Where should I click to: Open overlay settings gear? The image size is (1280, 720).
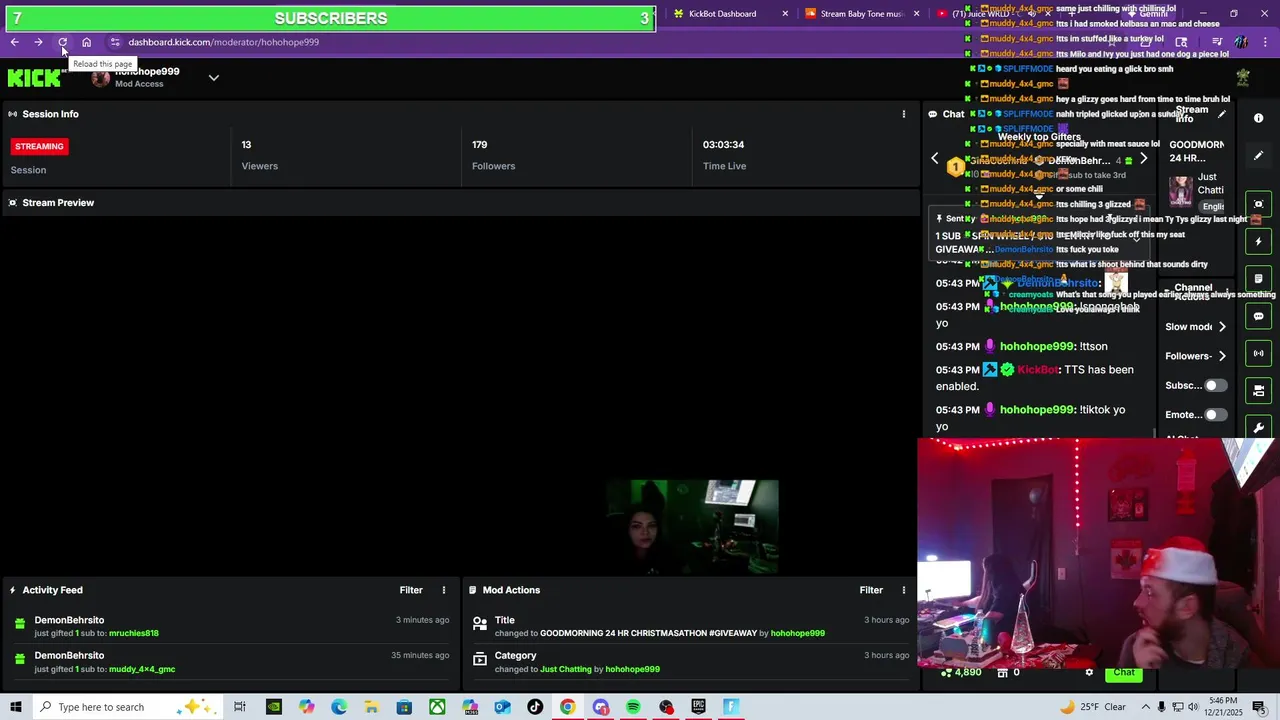click(x=1089, y=673)
